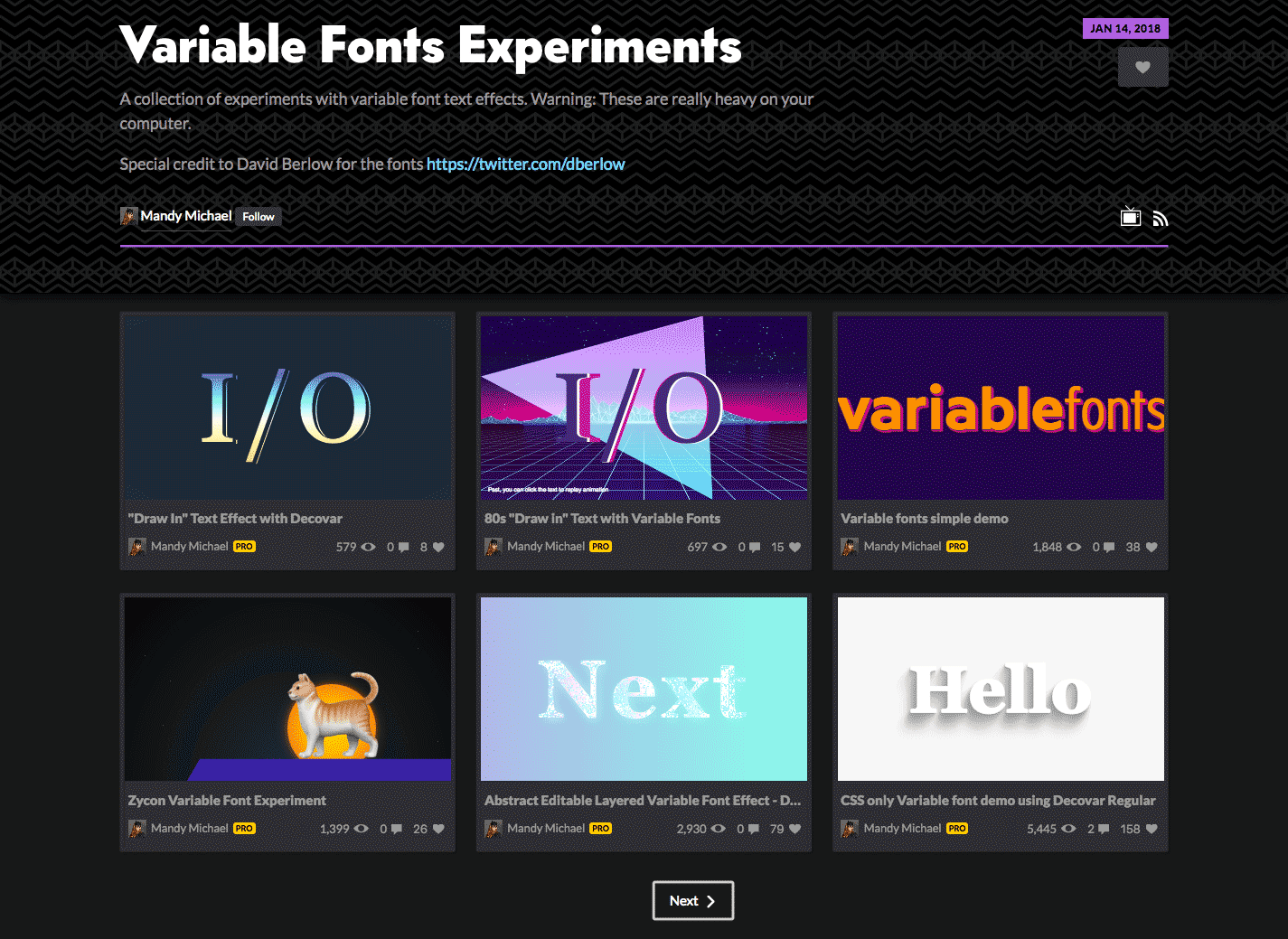The width and height of the screenshot is (1288, 939).
Task: Open Mandy Michael's profile link
Action: click(189, 216)
